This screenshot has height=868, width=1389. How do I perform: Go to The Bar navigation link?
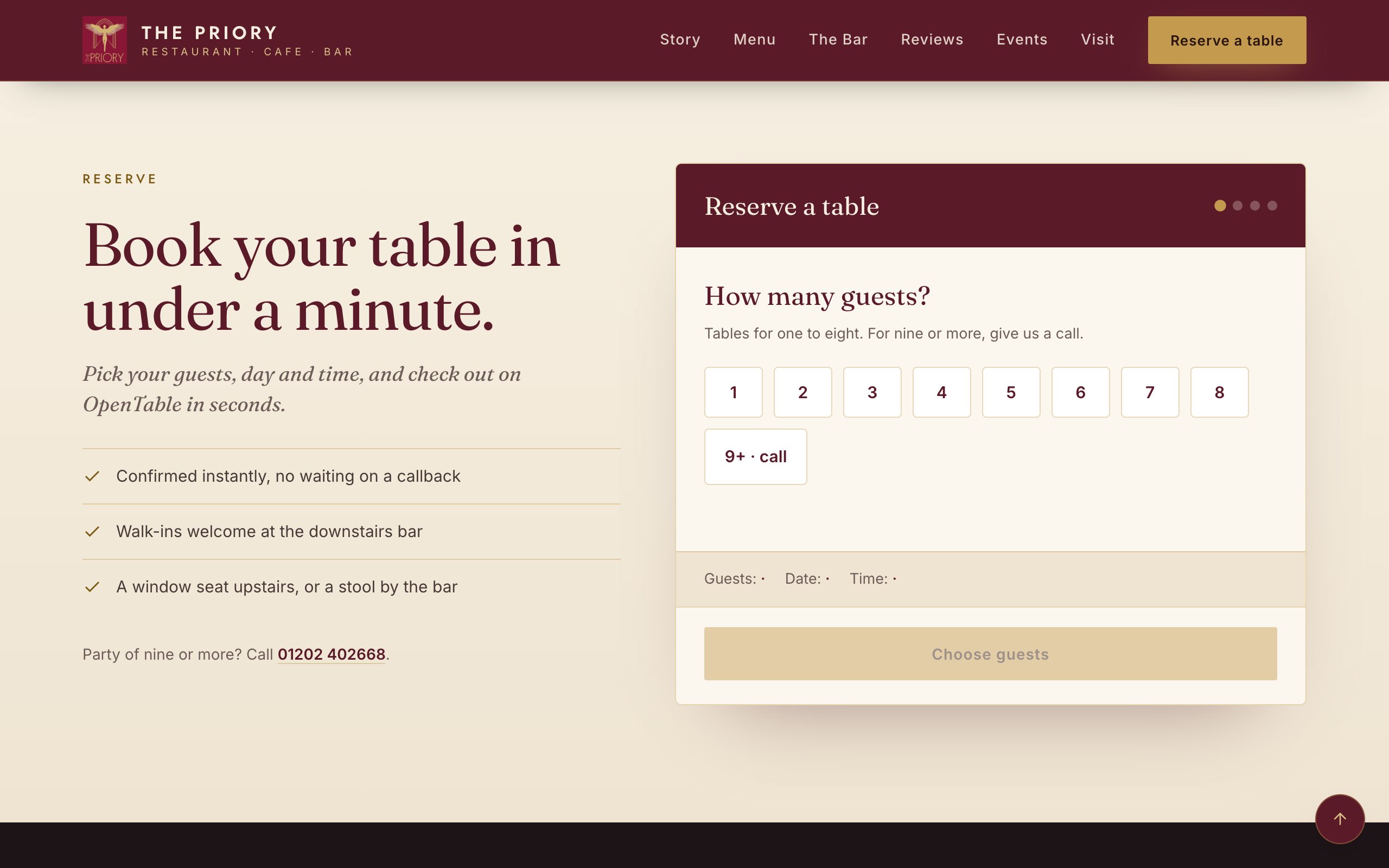838,40
